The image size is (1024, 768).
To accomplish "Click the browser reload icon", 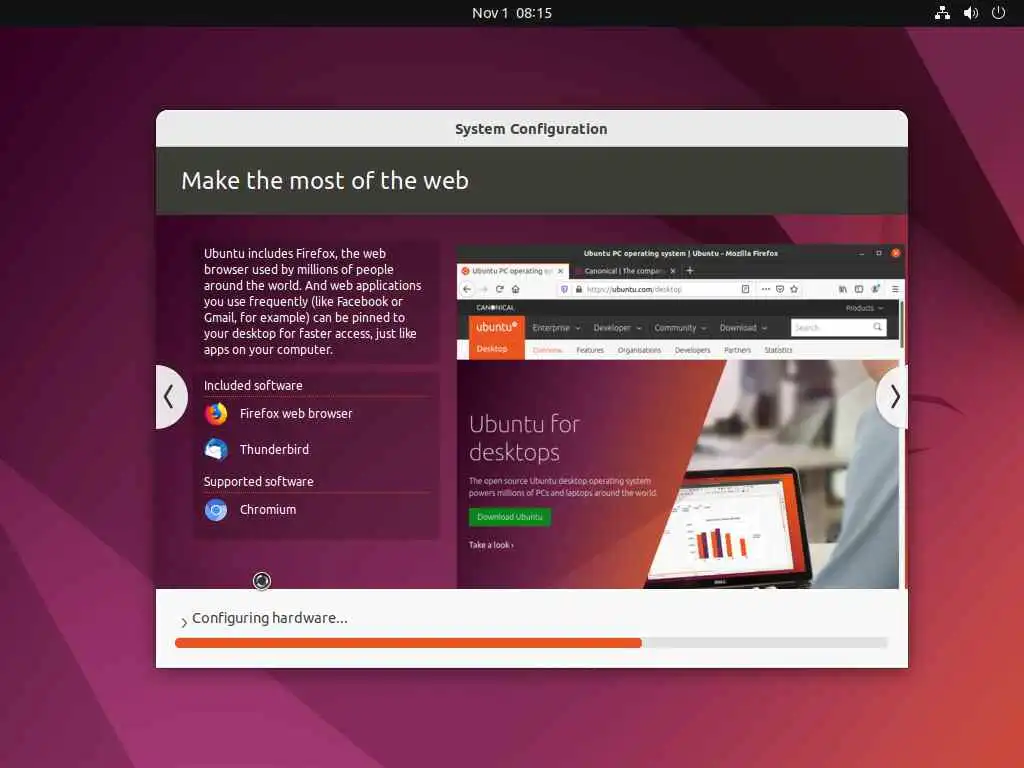I will (x=500, y=289).
